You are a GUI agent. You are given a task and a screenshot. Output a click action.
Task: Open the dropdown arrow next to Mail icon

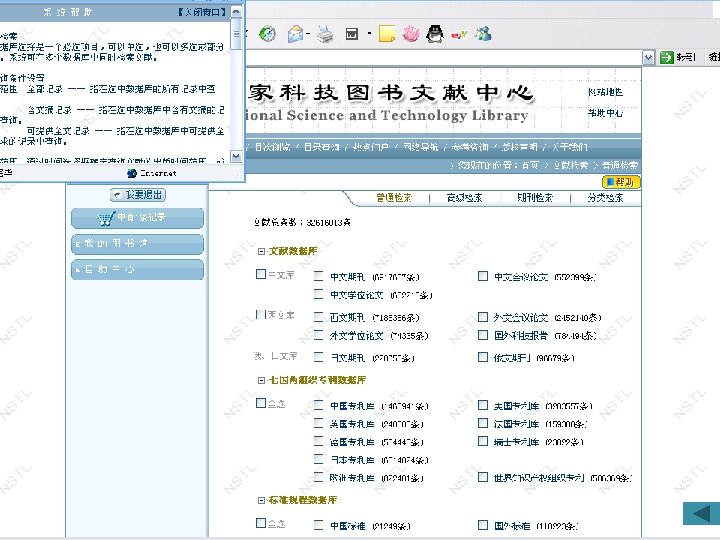(308, 34)
